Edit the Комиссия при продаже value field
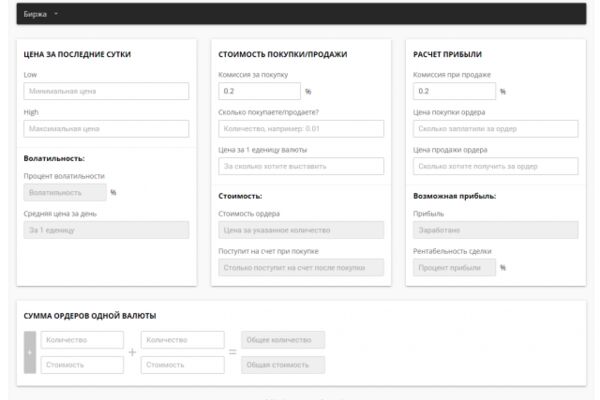 coord(454,91)
